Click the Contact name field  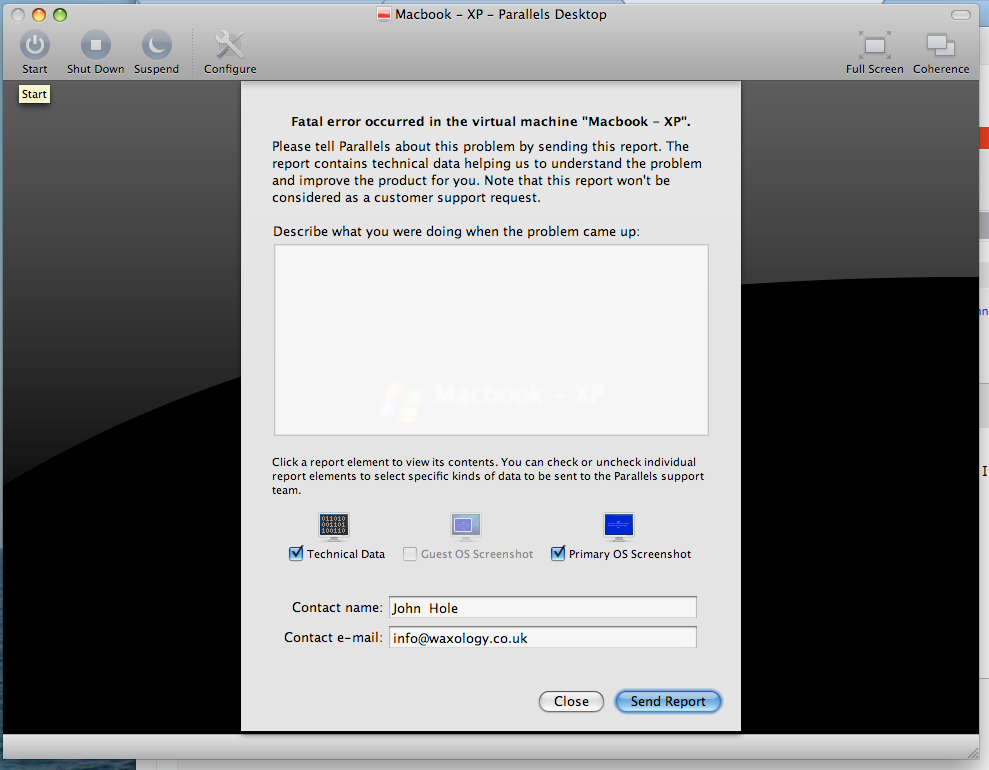[x=542, y=607]
